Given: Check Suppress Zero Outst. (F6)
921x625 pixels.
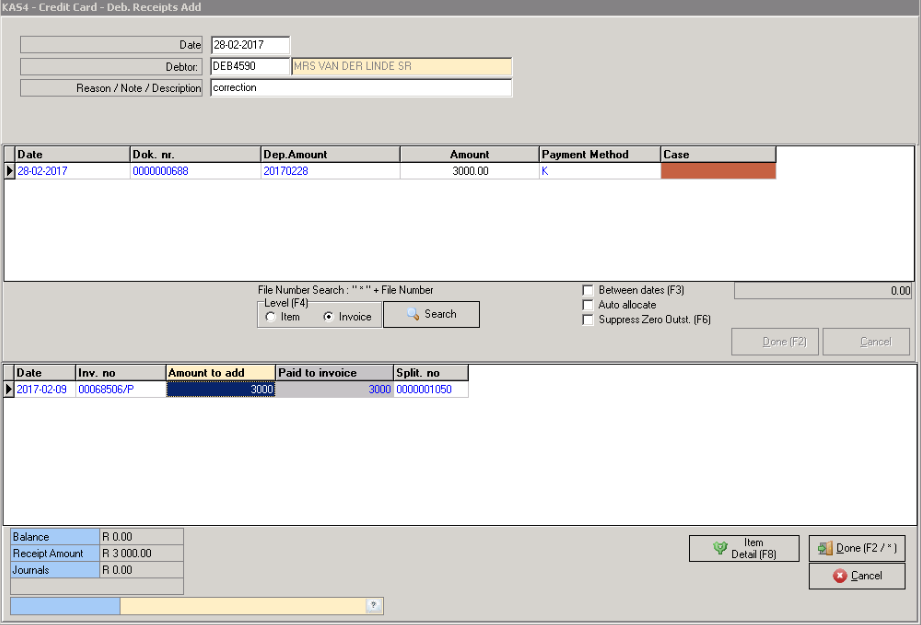Looking at the screenshot, I should point(588,318).
